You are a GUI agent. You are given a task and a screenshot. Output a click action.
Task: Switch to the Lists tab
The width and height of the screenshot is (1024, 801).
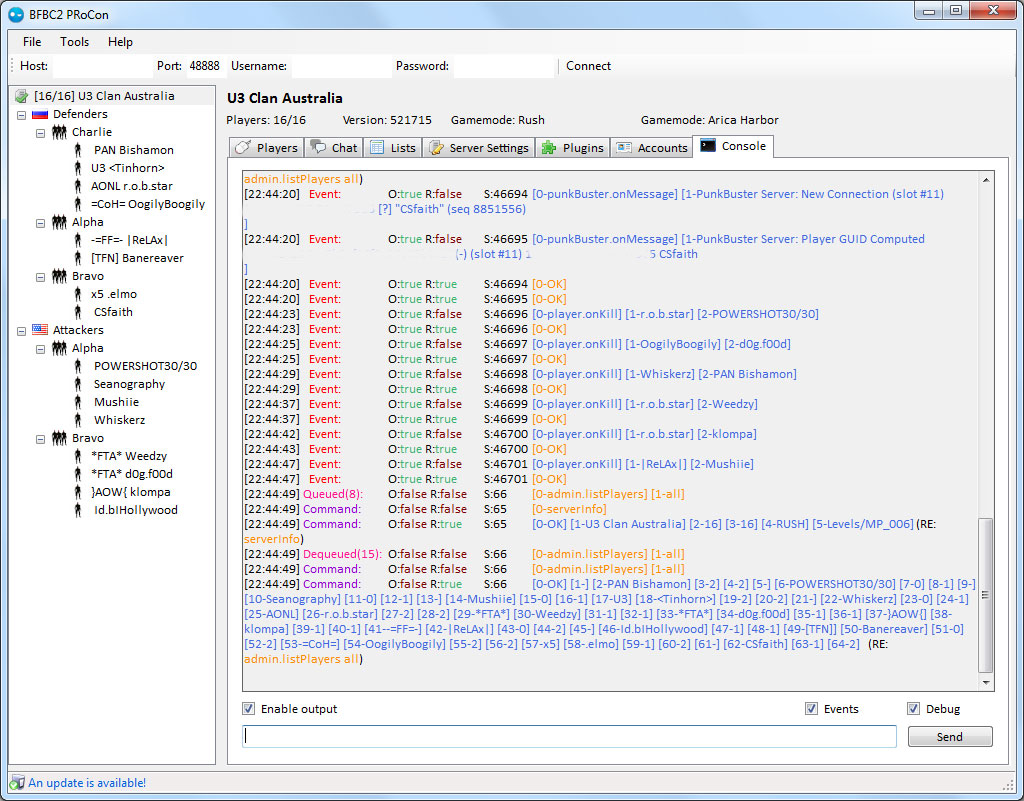coord(392,148)
